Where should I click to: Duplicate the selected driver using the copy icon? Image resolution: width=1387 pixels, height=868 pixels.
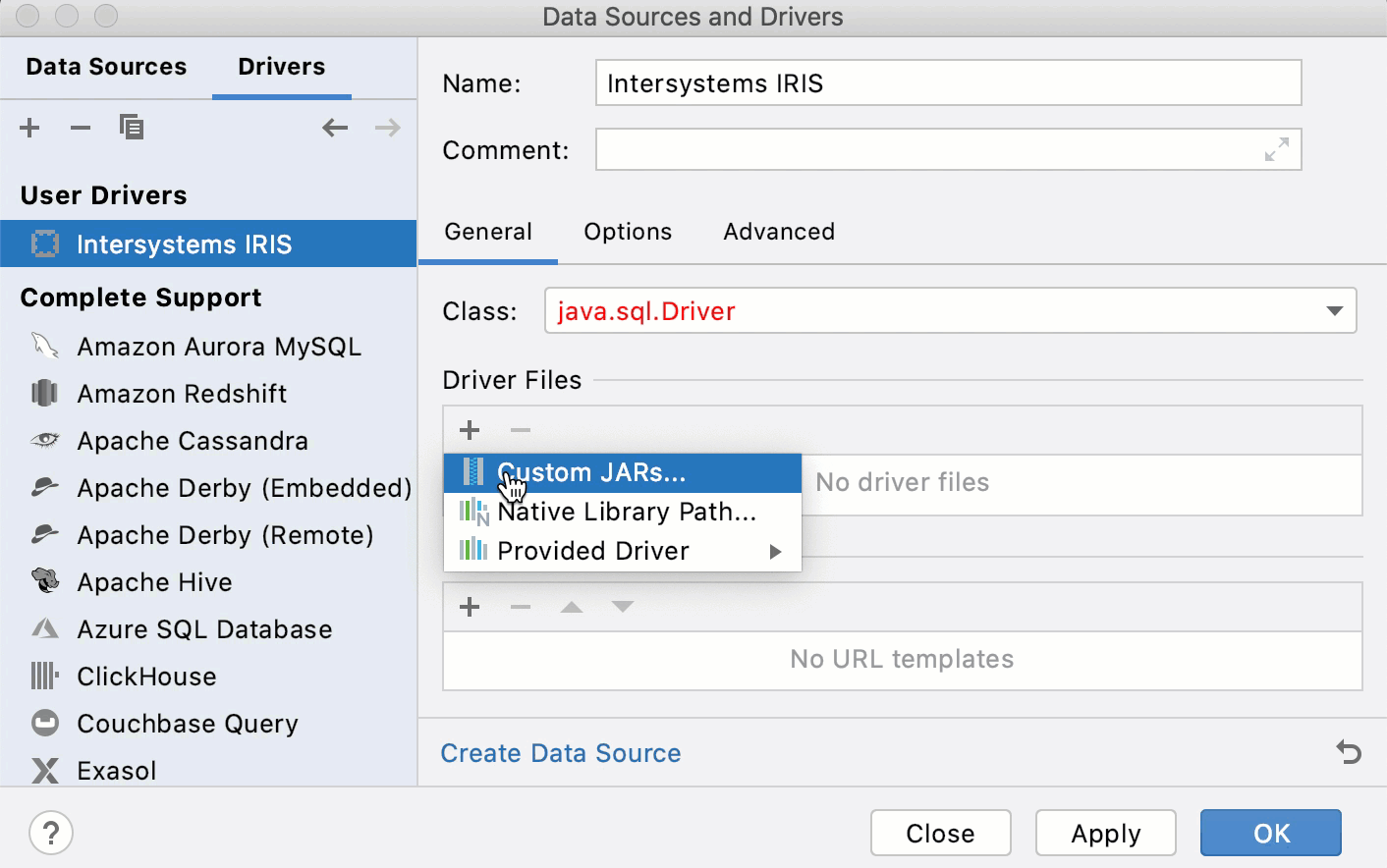coord(132,127)
